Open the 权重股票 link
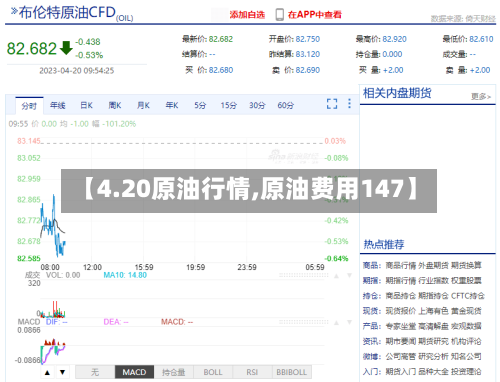Viewport: 500px width, 382px height. point(466,281)
